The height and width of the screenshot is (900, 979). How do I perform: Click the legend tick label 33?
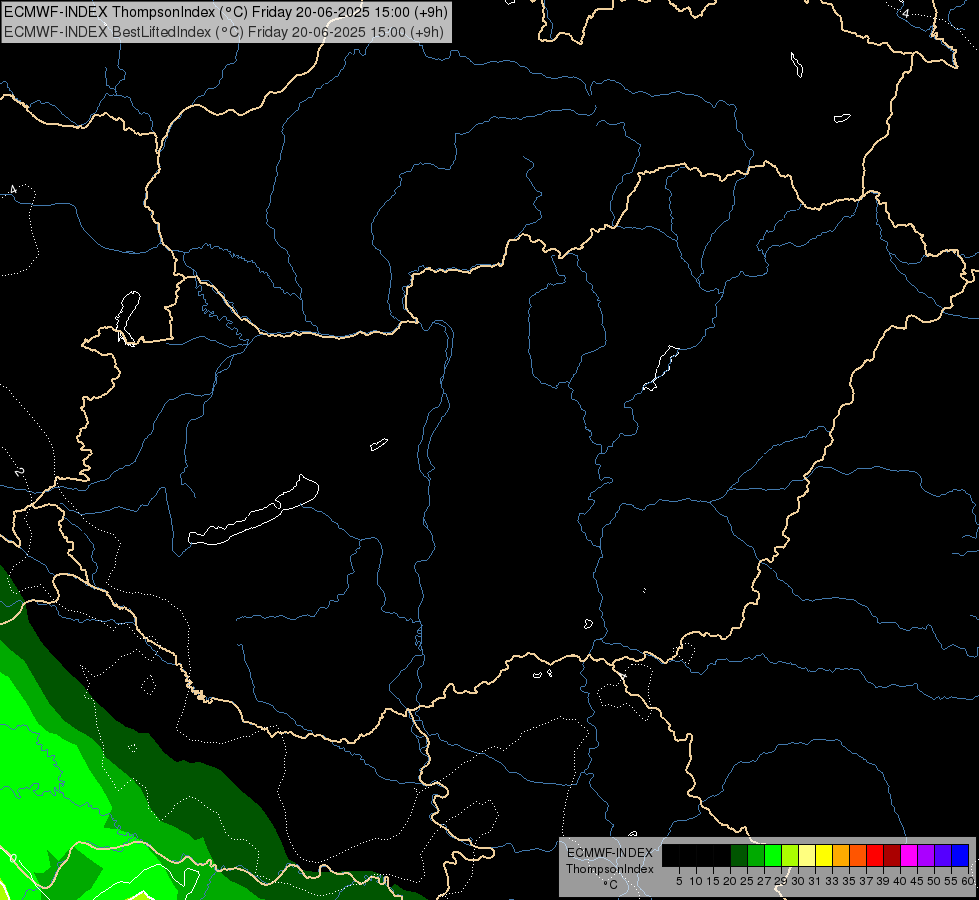832,881
